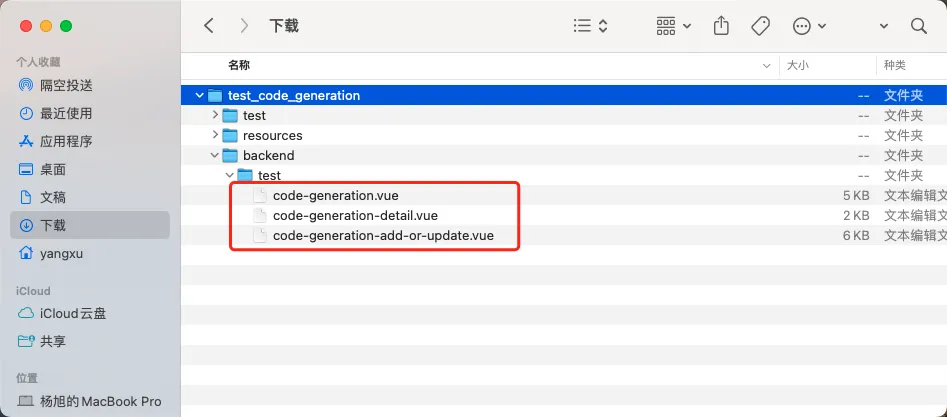Select 杨旭的MacBook Pro location
This screenshot has width=947, height=417.
(x=101, y=401)
